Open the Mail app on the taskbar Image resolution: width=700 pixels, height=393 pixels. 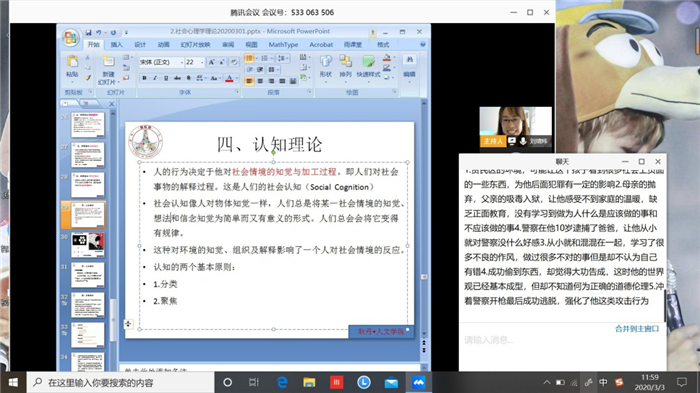pos(391,382)
